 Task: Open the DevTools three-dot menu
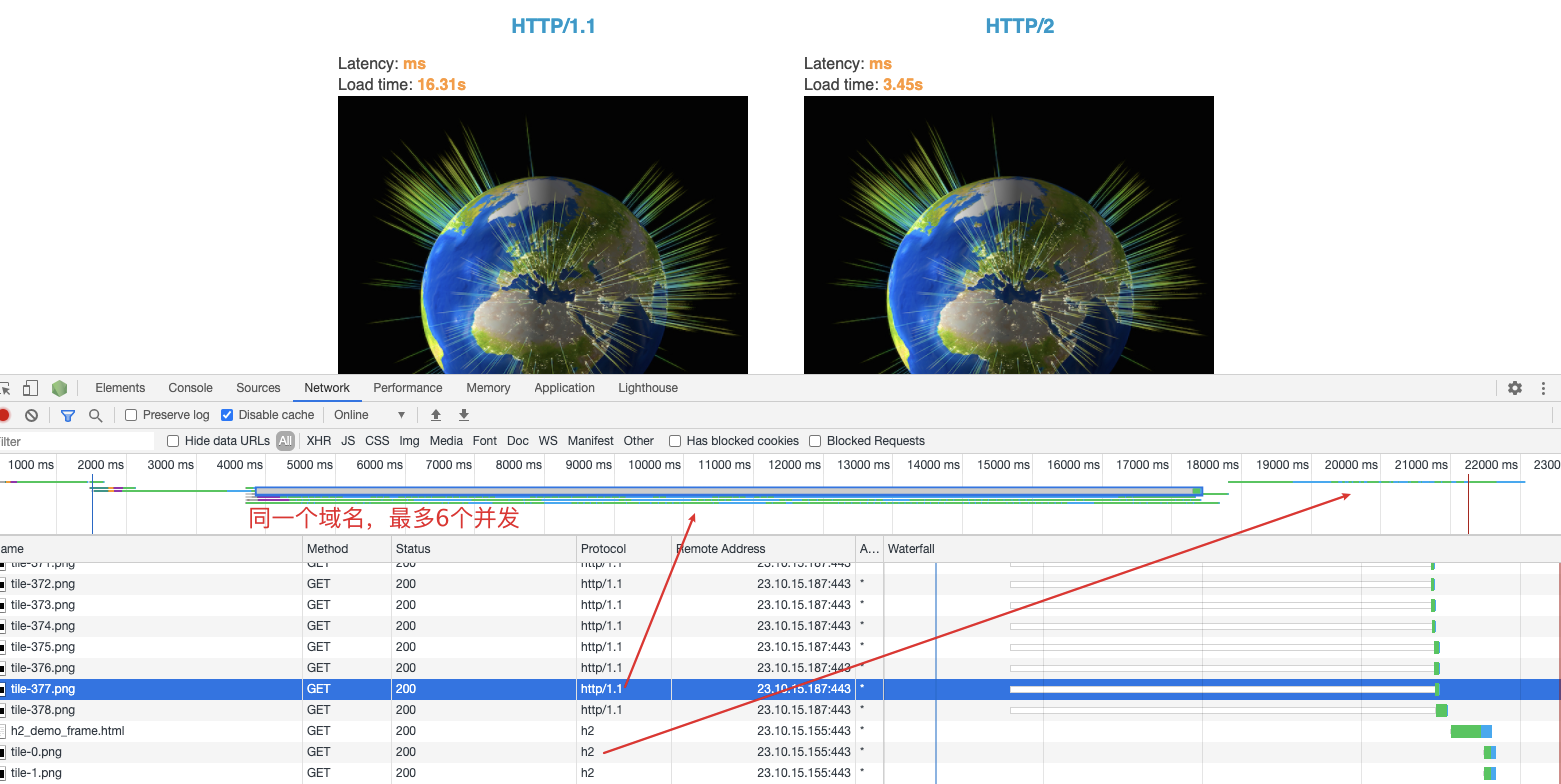1544,388
